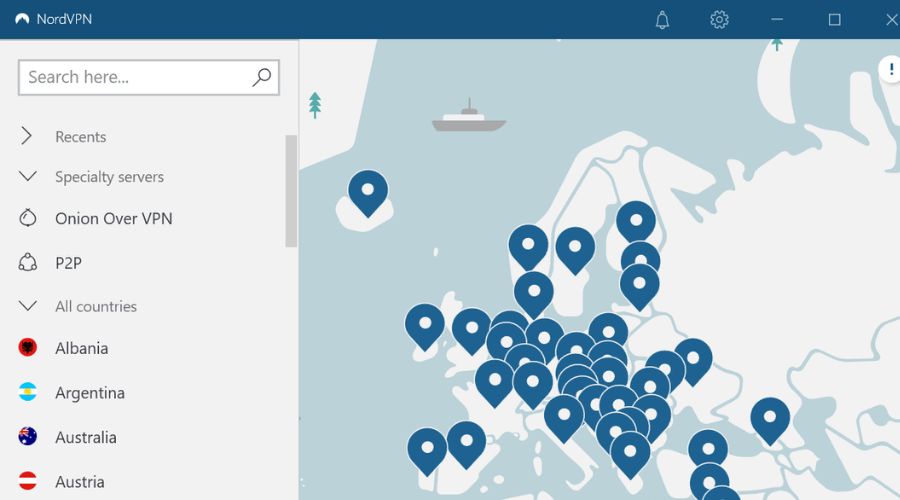Open settings via the gear icon

coord(719,20)
